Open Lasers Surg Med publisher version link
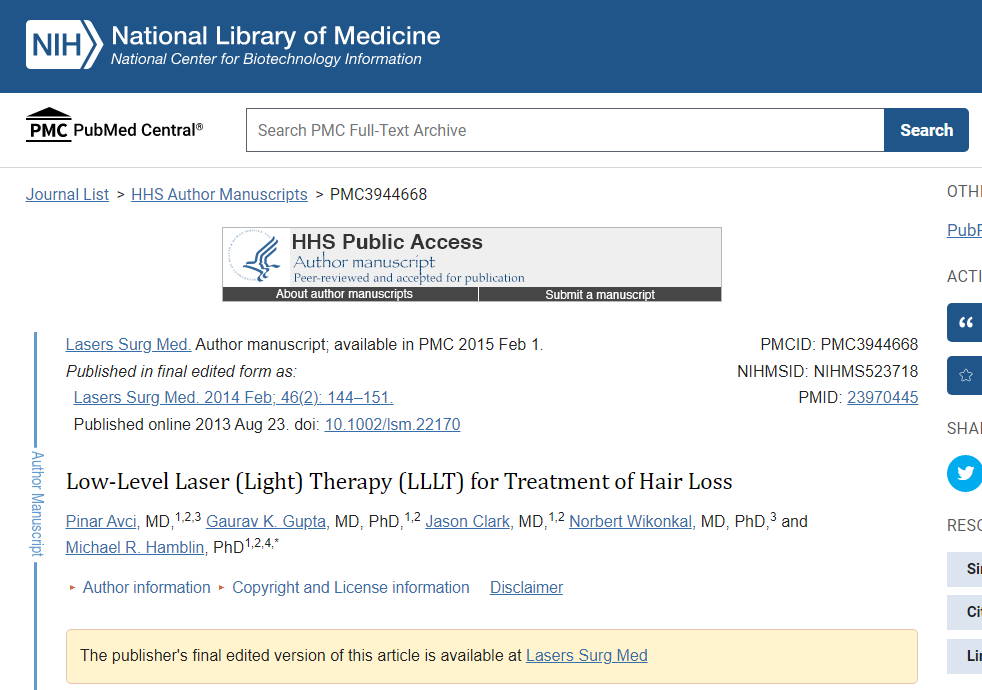This screenshot has height=690, width=982. pos(587,656)
